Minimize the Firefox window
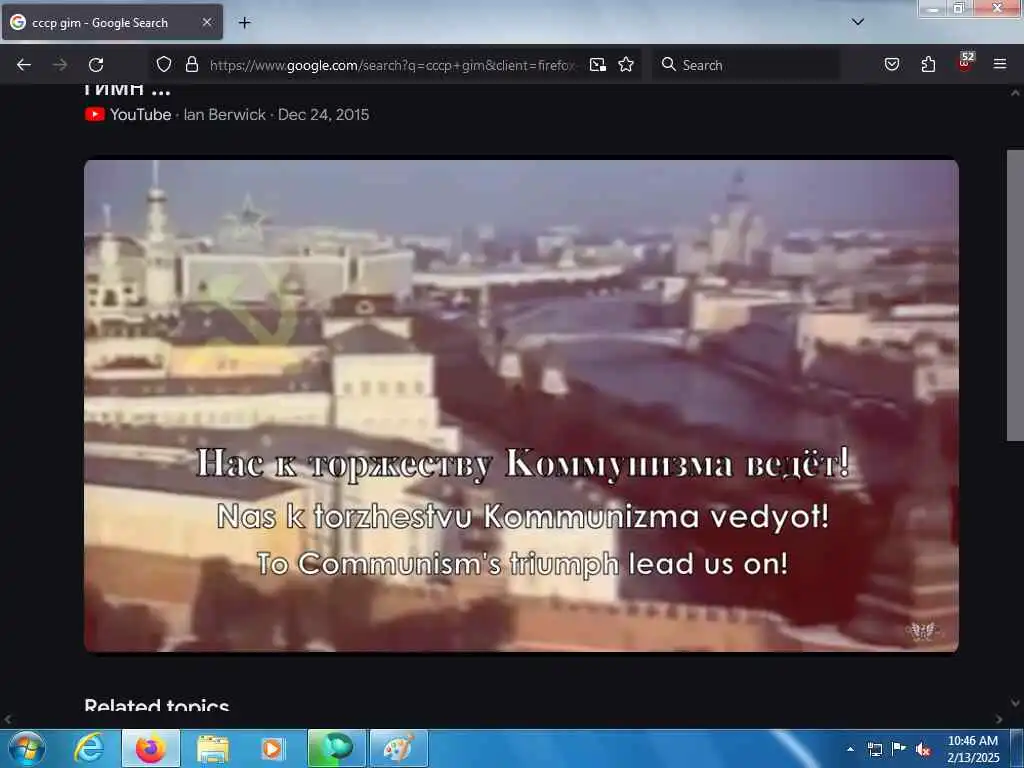Image resolution: width=1024 pixels, height=768 pixels. coord(933,8)
